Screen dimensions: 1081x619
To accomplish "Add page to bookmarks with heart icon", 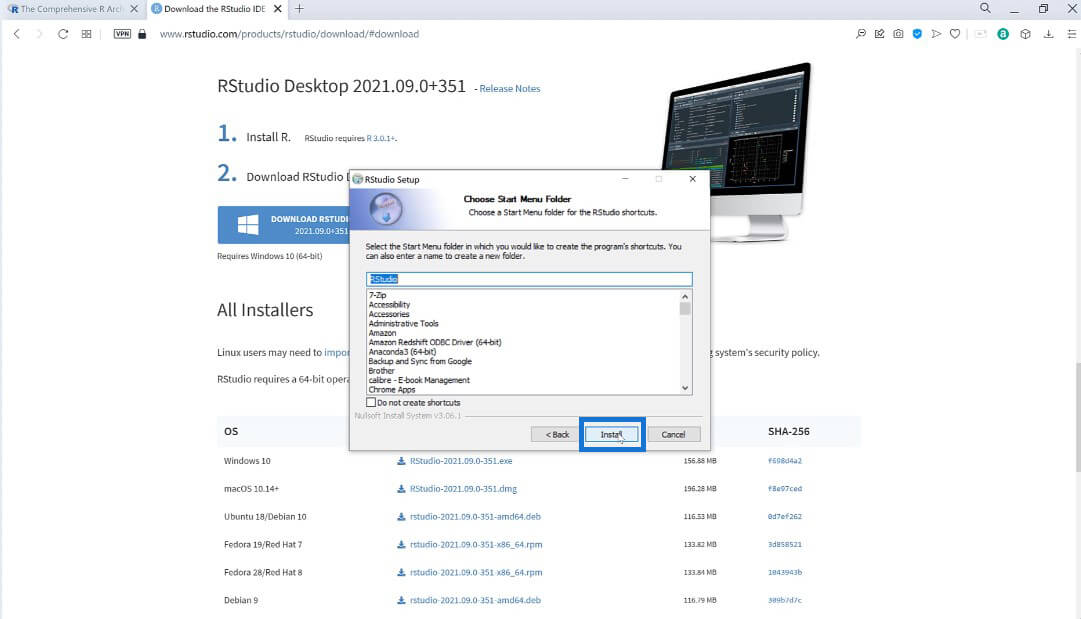I will (x=955, y=34).
